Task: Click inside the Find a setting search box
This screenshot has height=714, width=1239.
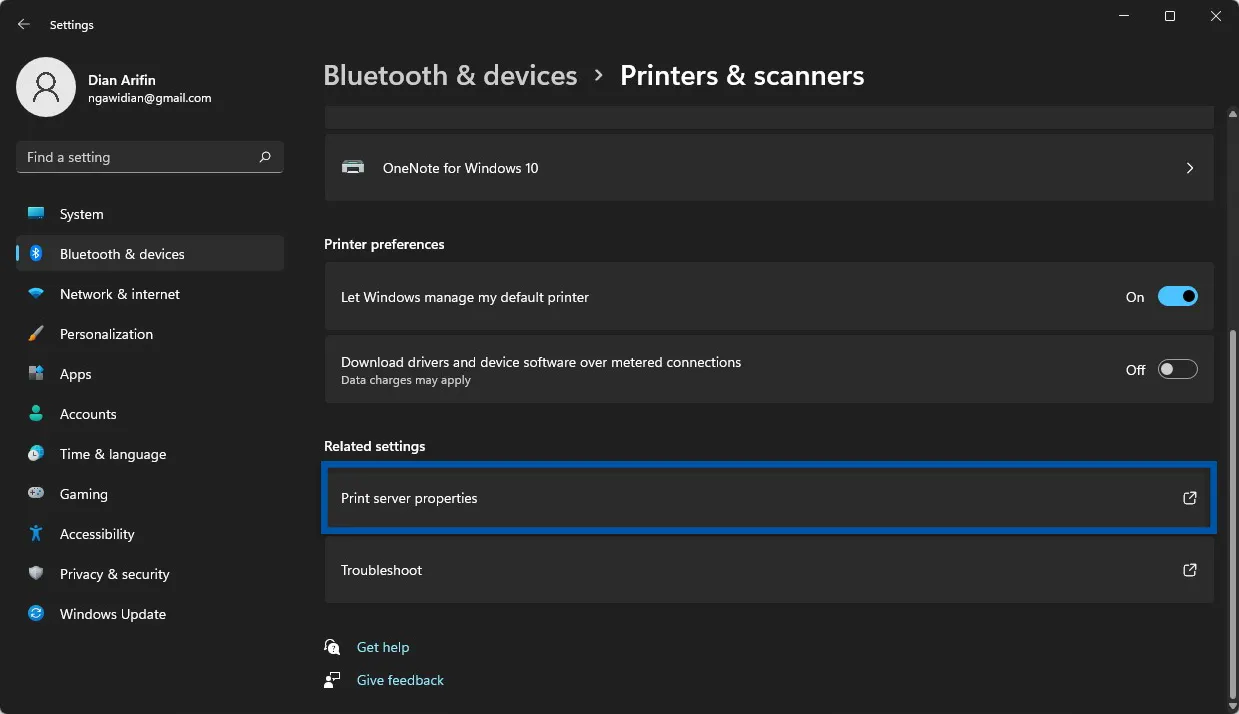Action: pyautogui.click(x=140, y=157)
